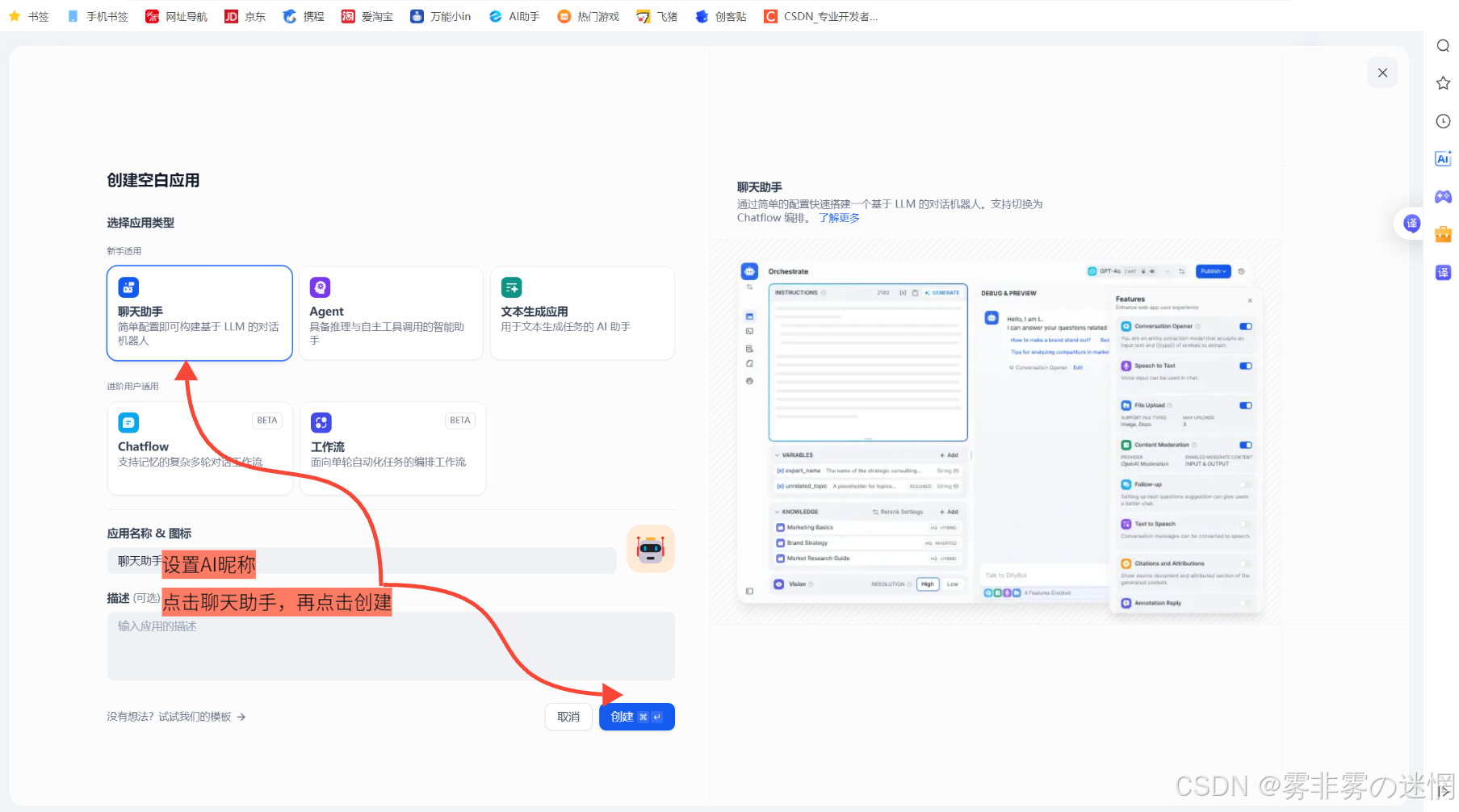Viewport: 1459px width, 812px height.
Task: Open the AI助手 bookmark
Action: [514, 16]
